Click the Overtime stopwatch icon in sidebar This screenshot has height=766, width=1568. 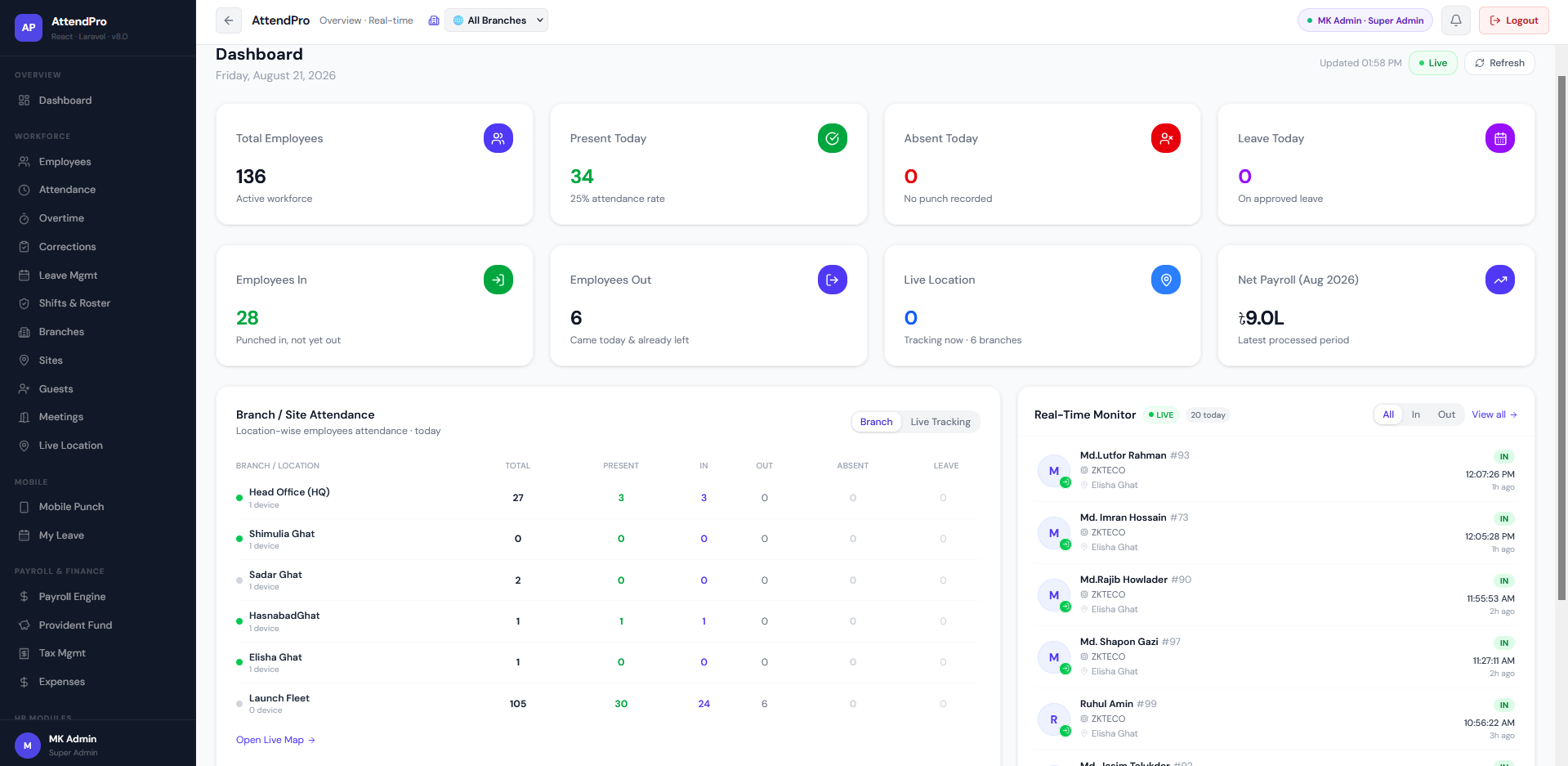[25, 218]
